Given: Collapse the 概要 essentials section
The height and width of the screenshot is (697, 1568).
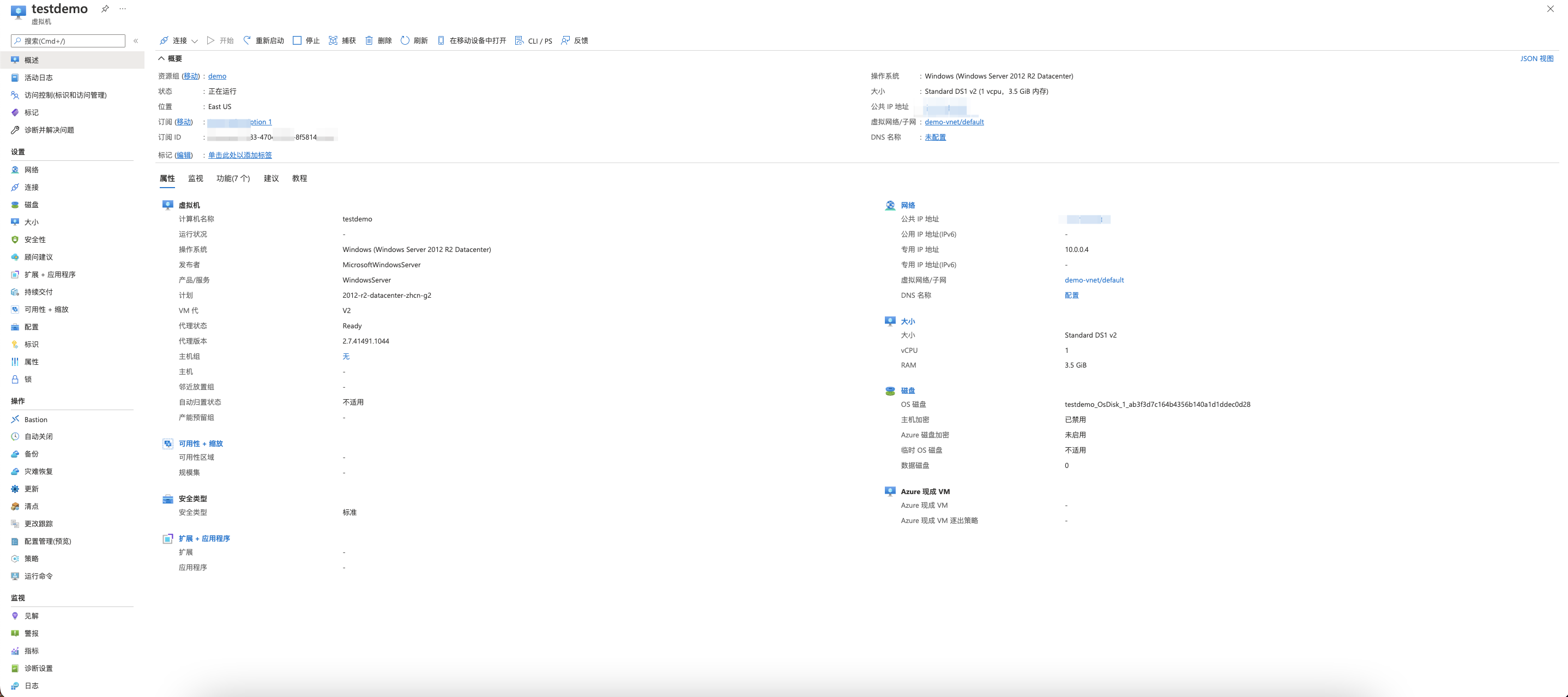Looking at the screenshot, I should pyautogui.click(x=170, y=58).
